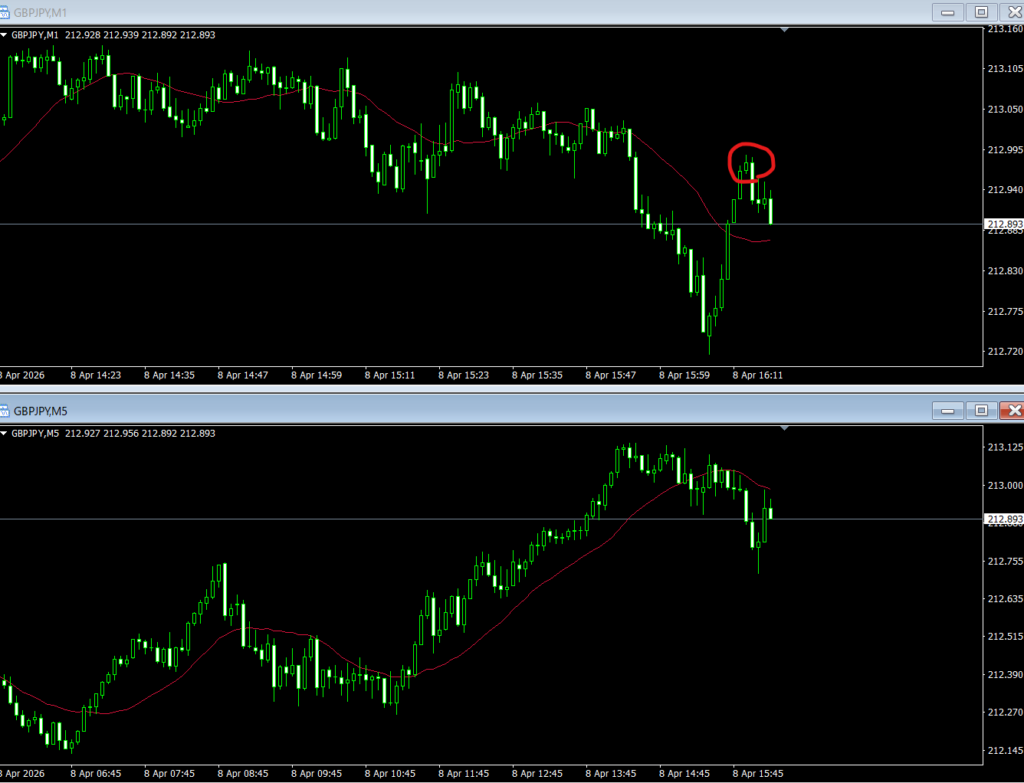Maximize the GBPJPY,M1 chart window

pyautogui.click(x=980, y=12)
